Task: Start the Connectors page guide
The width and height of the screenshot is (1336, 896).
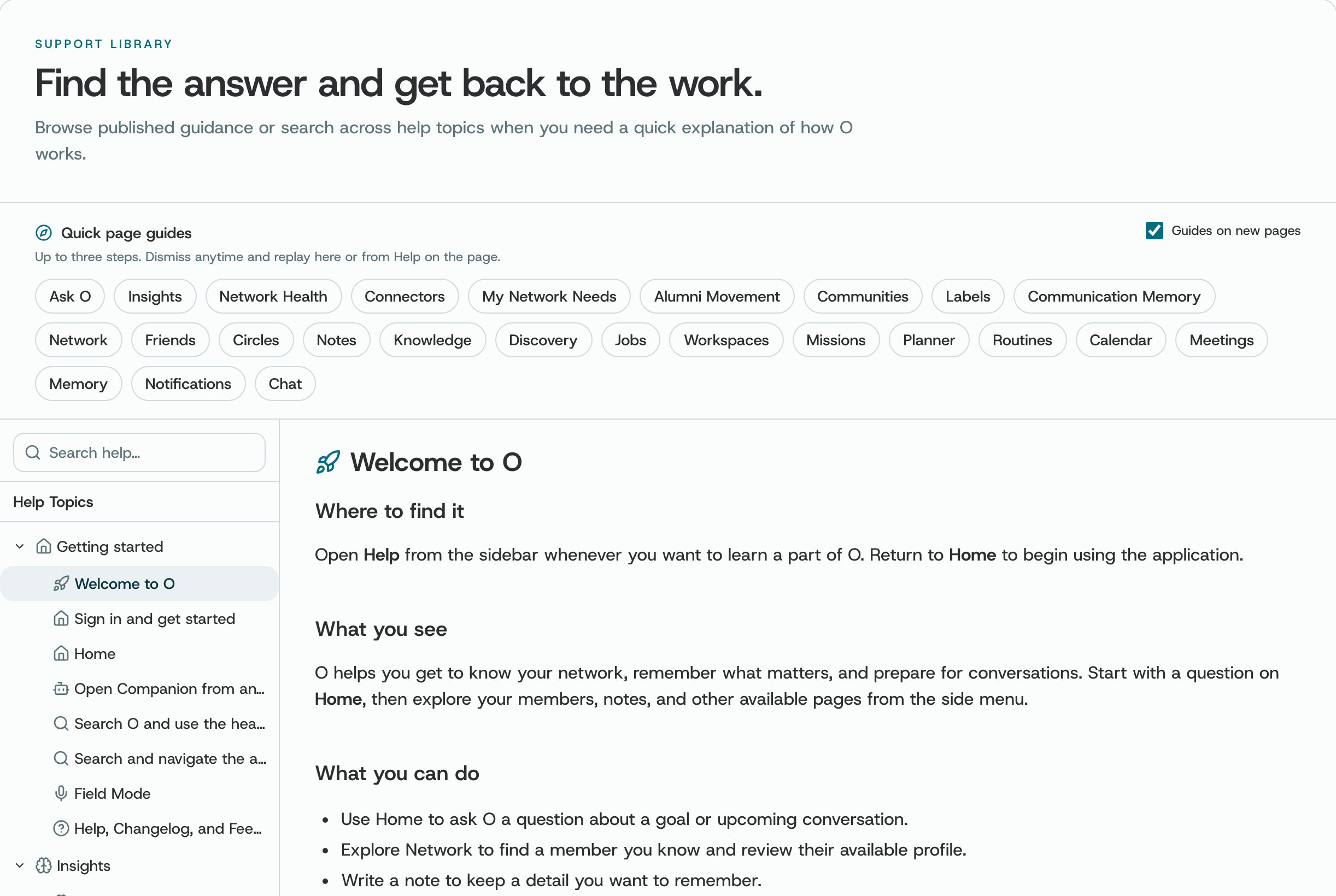Action: (405, 297)
